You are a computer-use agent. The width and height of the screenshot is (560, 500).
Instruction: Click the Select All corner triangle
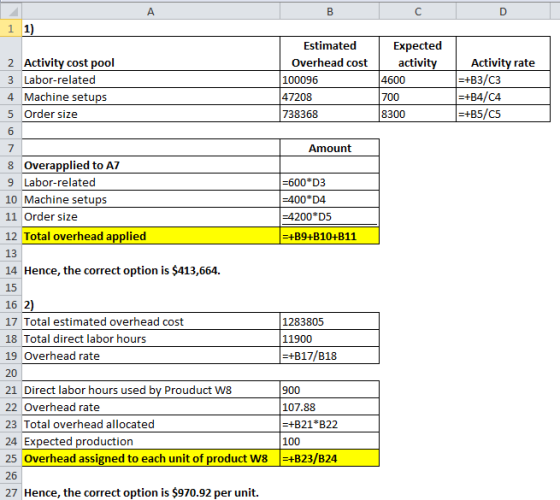[x=11, y=11]
